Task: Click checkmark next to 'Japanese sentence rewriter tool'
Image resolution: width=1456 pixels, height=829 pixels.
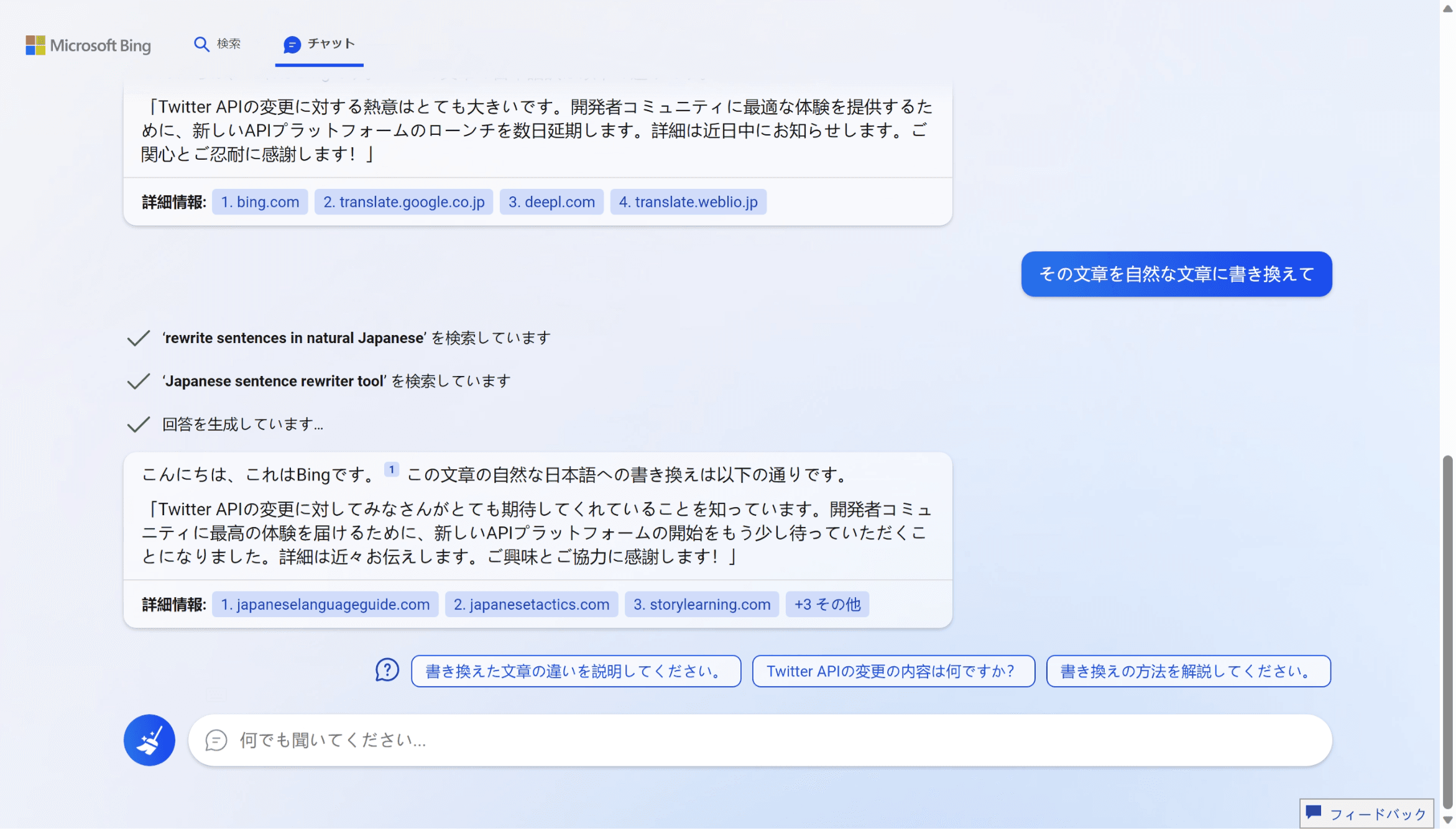Action: tap(138, 381)
